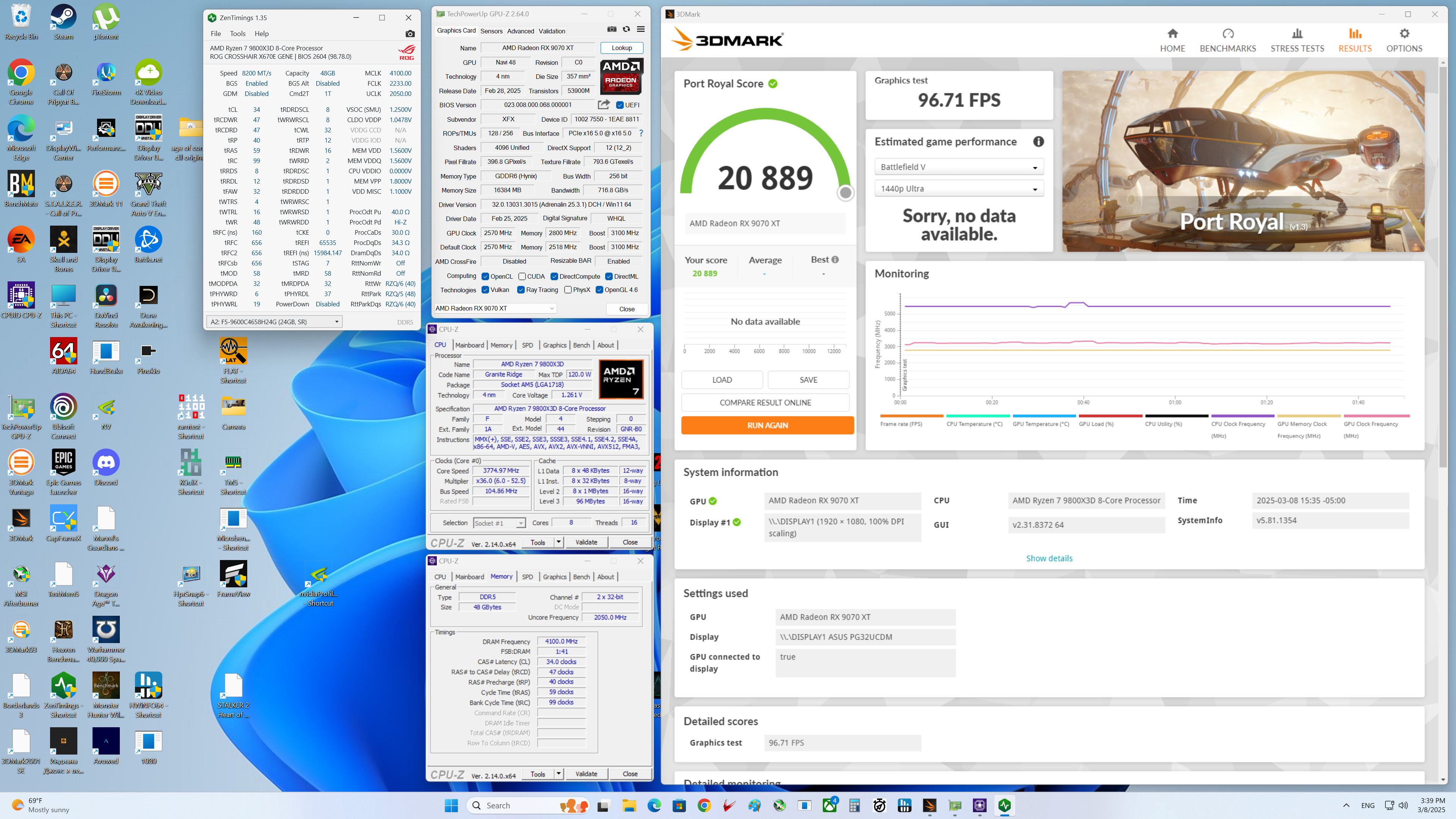The width and height of the screenshot is (1456, 819).
Task: Toggle CUDA checkbox in GPU-Z
Action: (522, 276)
